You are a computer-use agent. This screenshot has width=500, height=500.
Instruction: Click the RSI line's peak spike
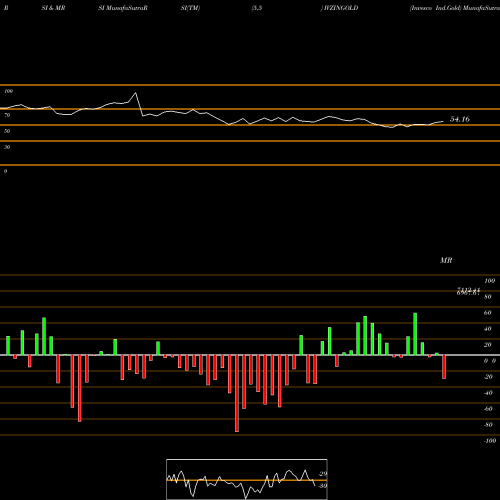coord(135,93)
